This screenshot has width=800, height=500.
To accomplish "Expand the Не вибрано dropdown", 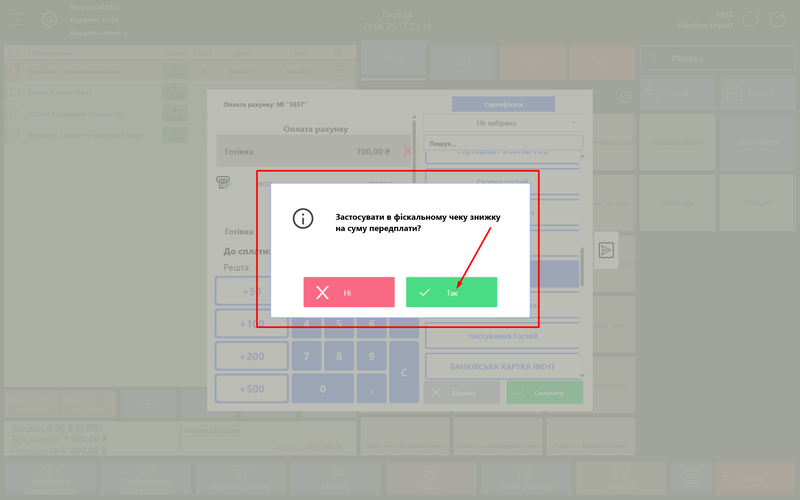I will coord(503,123).
